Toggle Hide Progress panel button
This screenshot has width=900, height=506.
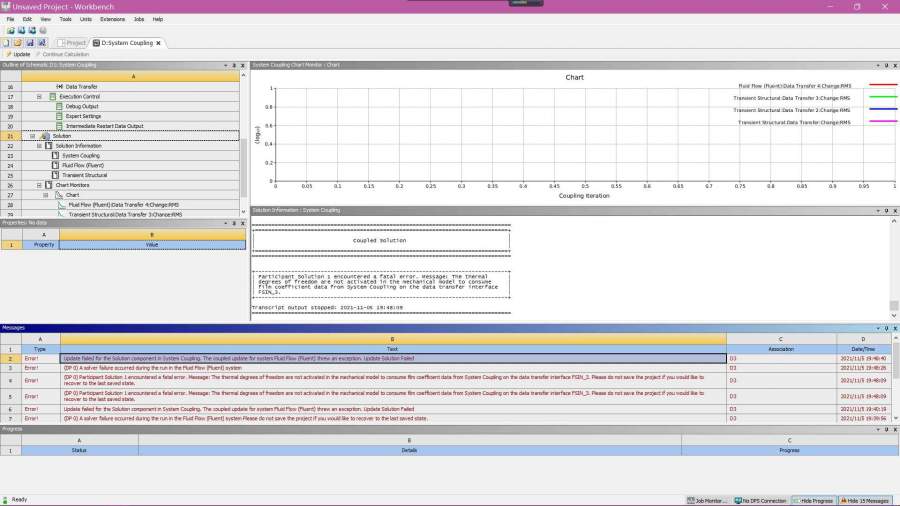point(815,500)
